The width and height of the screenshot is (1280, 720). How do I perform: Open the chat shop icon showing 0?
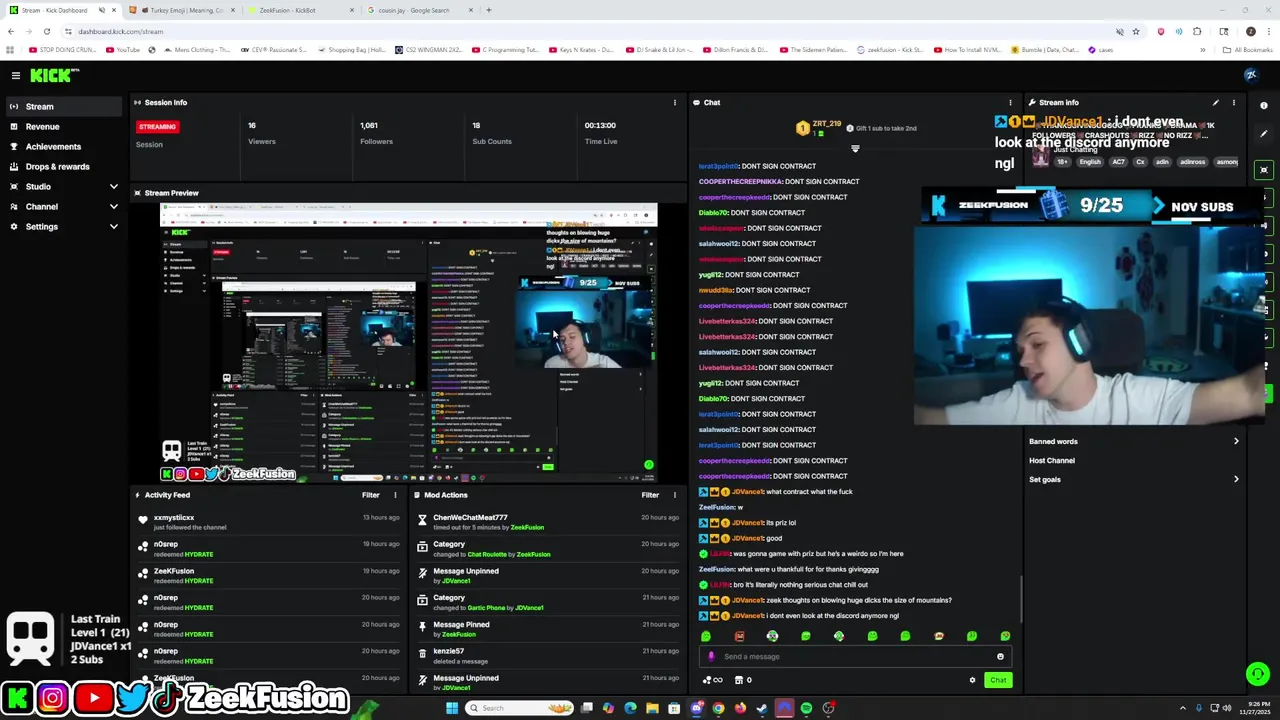click(743, 680)
